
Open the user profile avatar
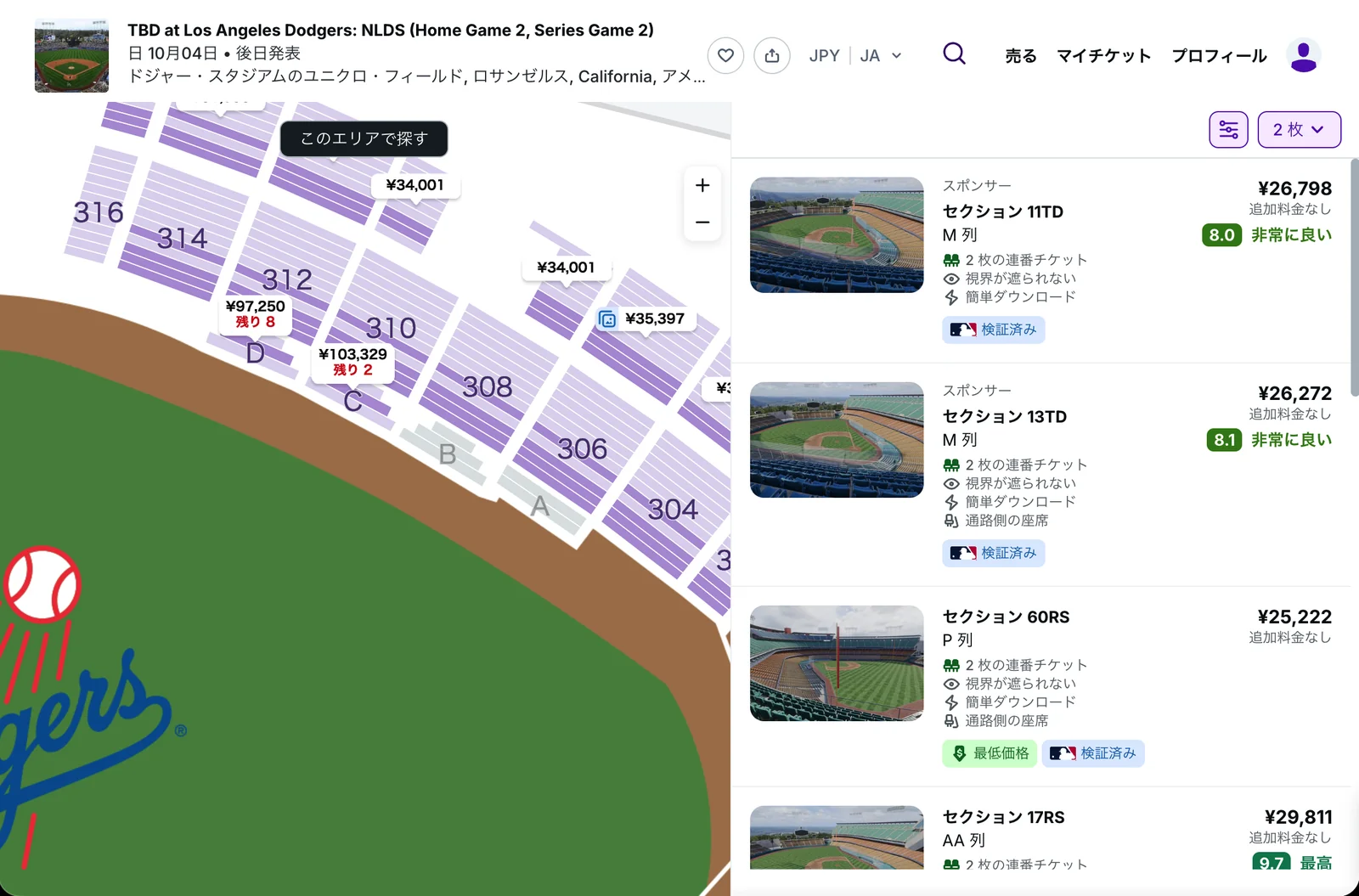[x=1303, y=56]
